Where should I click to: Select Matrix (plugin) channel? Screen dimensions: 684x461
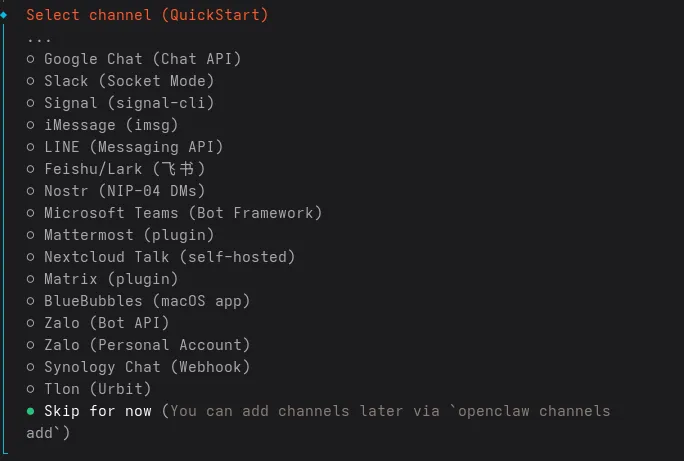pyautogui.click(x=110, y=279)
